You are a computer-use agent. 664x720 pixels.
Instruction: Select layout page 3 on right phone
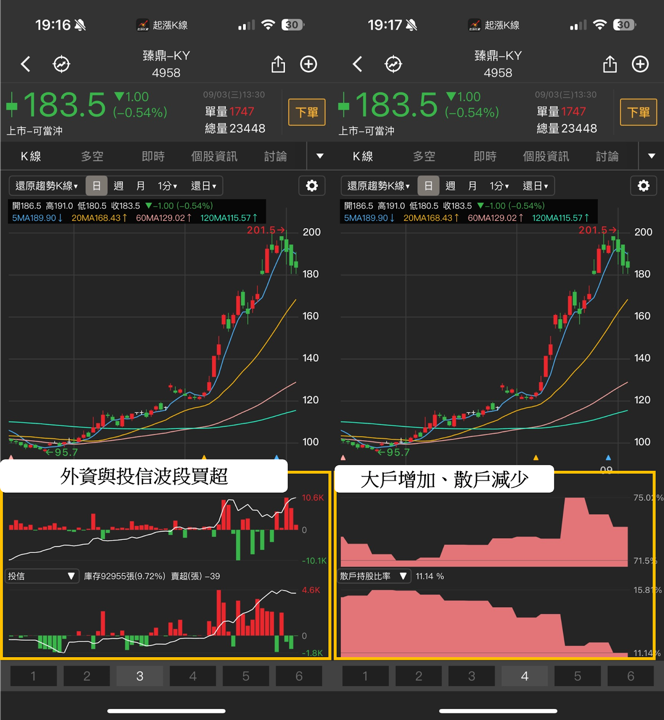click(x=472, y=676)
